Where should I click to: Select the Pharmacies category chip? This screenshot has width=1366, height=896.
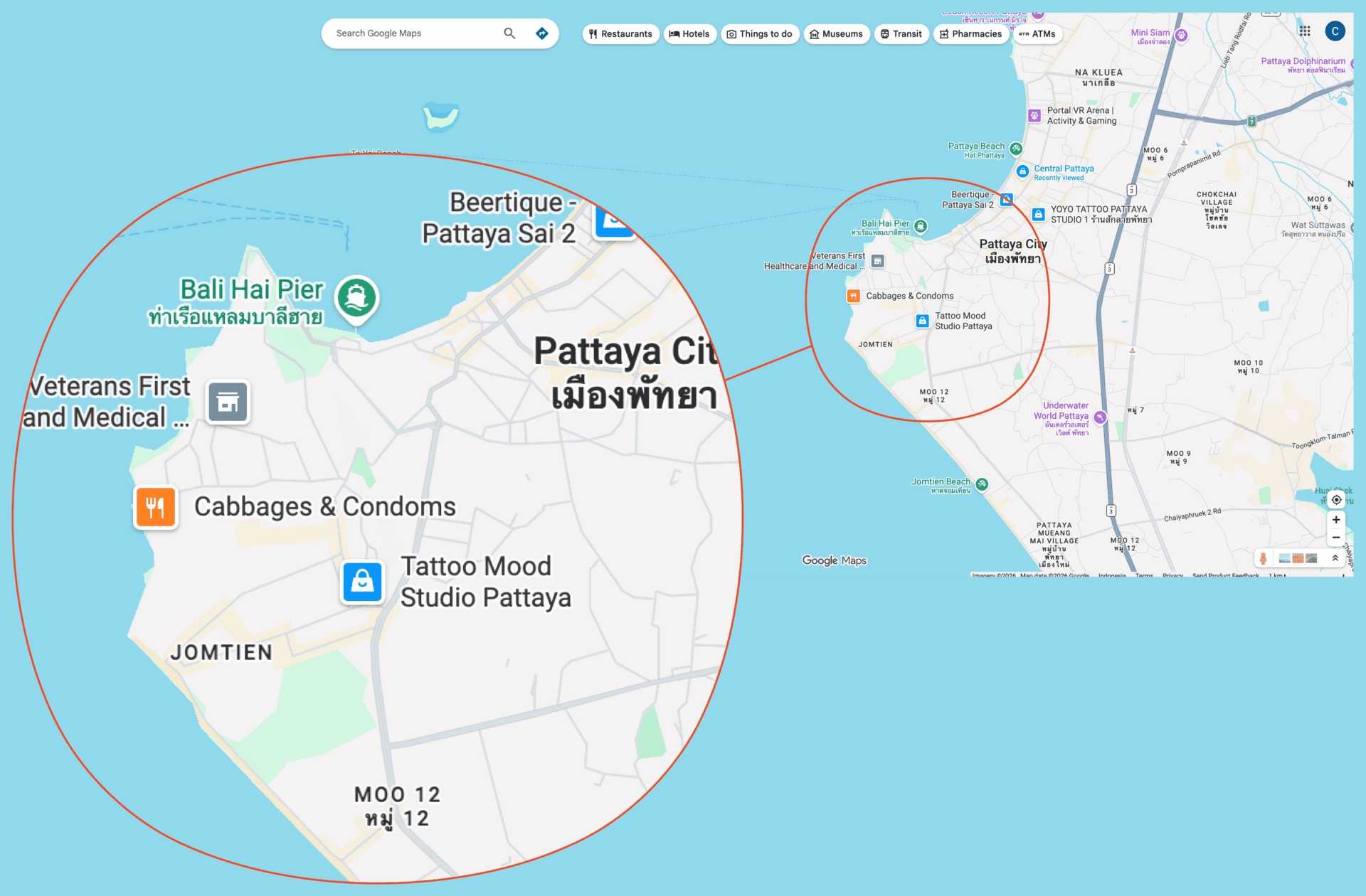970,34
